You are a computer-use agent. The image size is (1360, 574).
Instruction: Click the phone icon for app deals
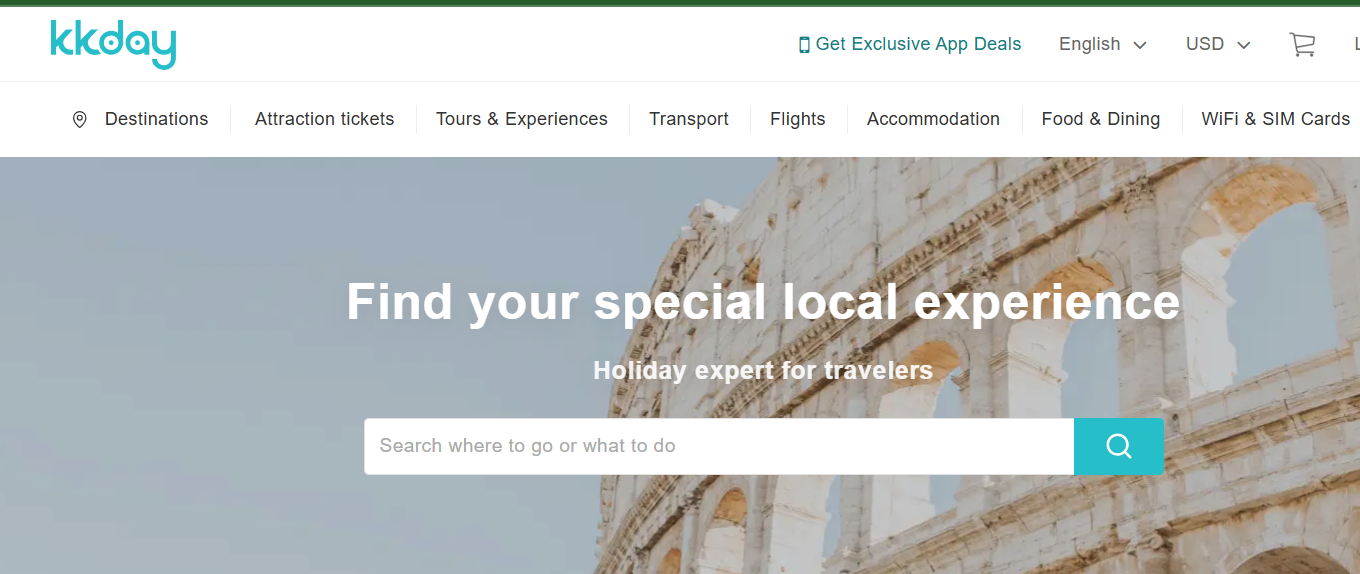pos(804,45)
